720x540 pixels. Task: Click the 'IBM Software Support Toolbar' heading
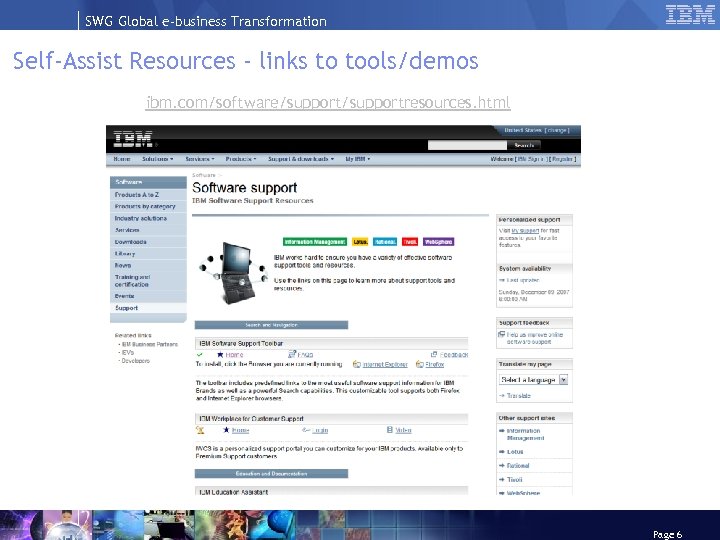pyautogui.click(x=241, y=343)
